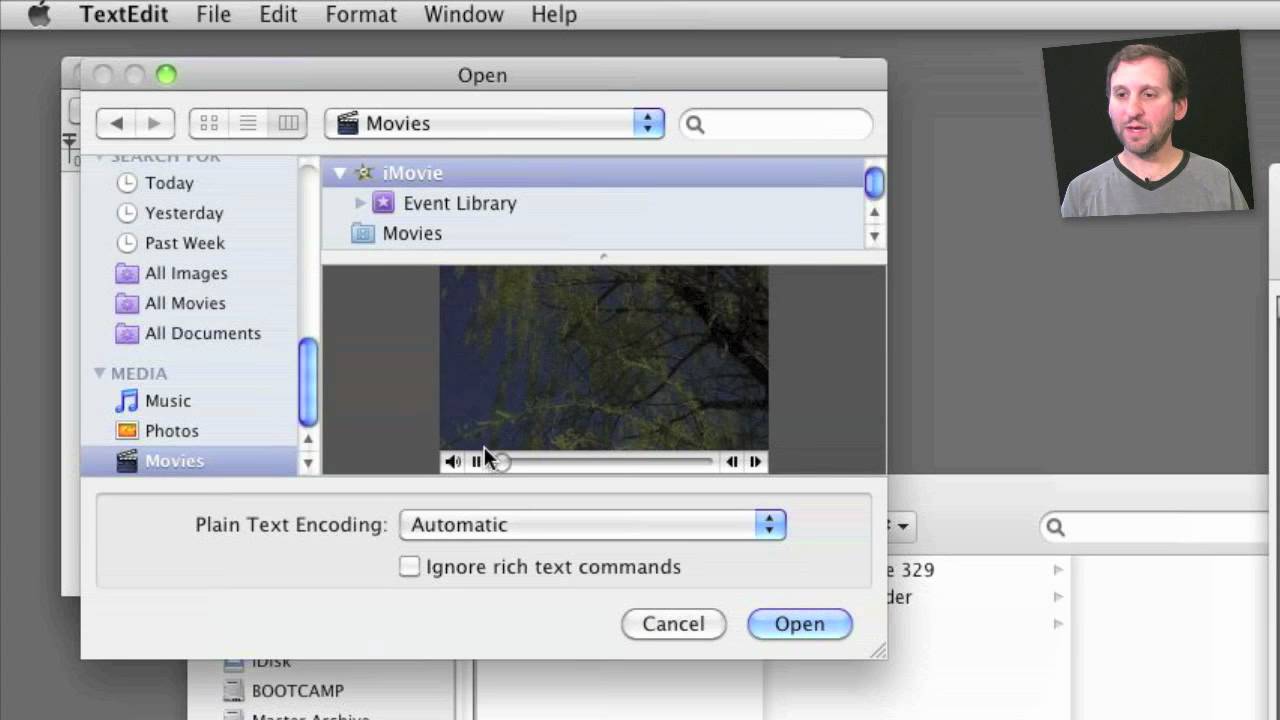Click the action dropdown in the background Finder toolbar
Viewport: 1280px width, 720px height.
coord(900,526)
